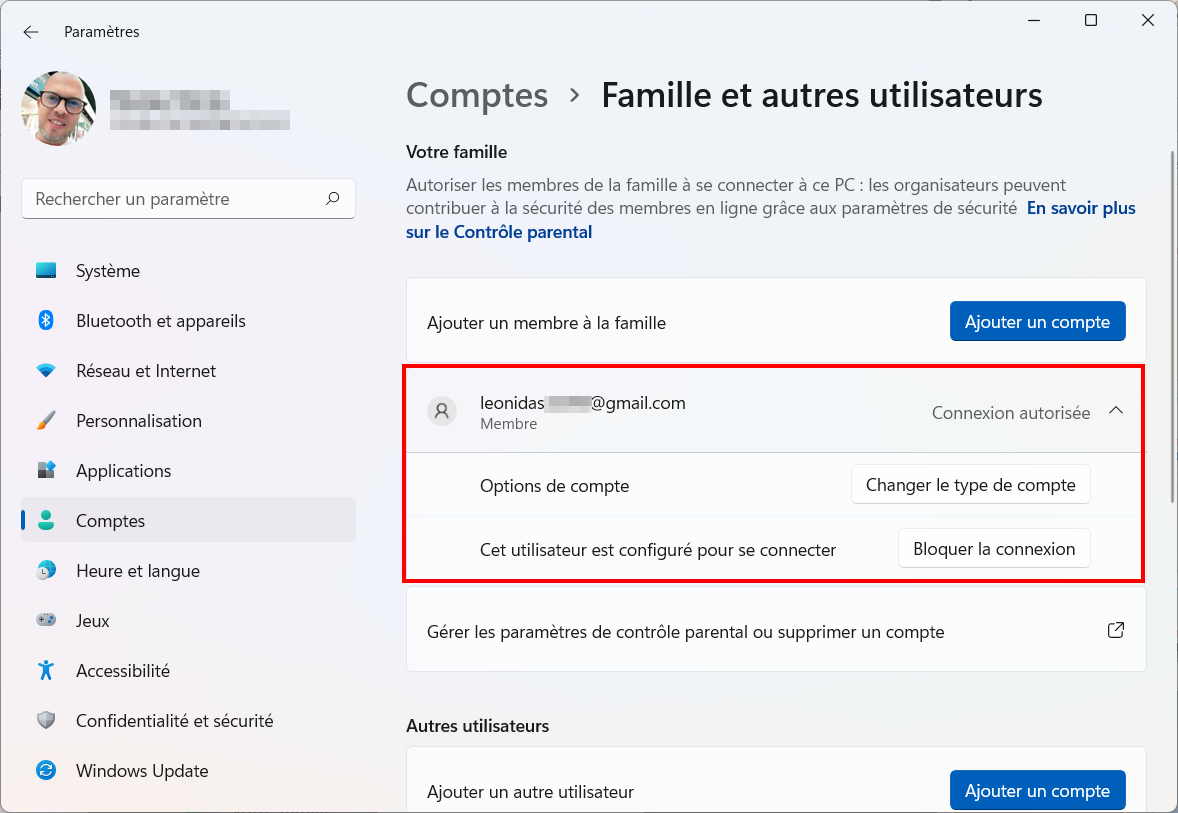The image size is (1178, 813).
Task: Collapse the leonidas account chevron
Action: 1116,410
